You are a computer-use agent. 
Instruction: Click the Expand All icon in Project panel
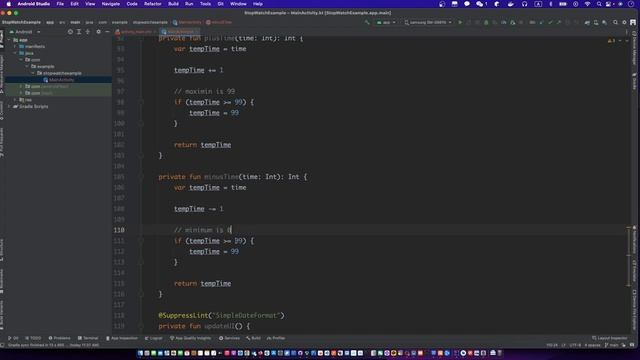pos(79,31)
